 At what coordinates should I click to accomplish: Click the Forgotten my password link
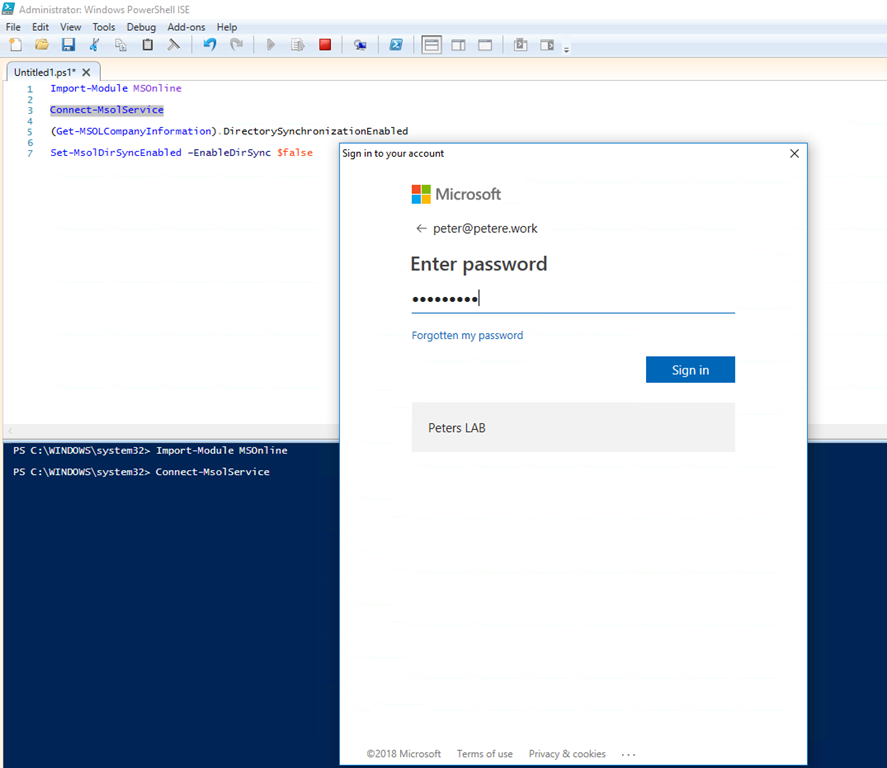point(467,336)
